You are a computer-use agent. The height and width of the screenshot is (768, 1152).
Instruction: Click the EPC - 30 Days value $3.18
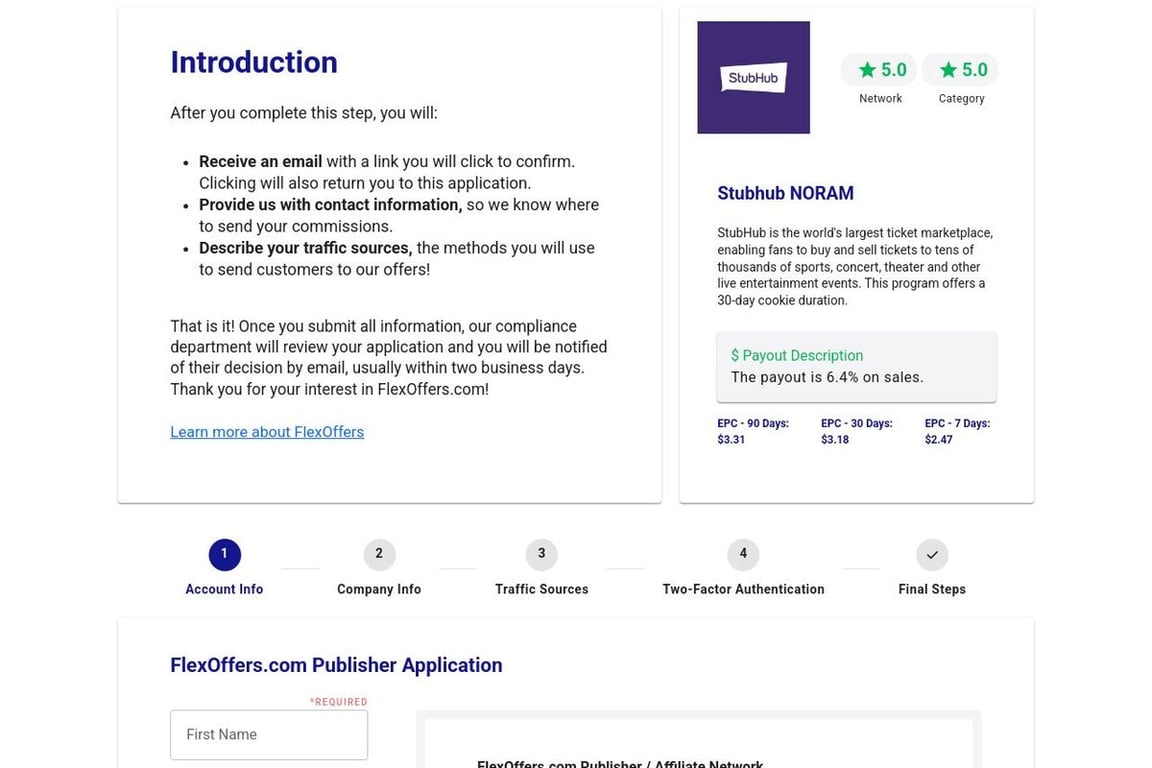tap(835, 439)
